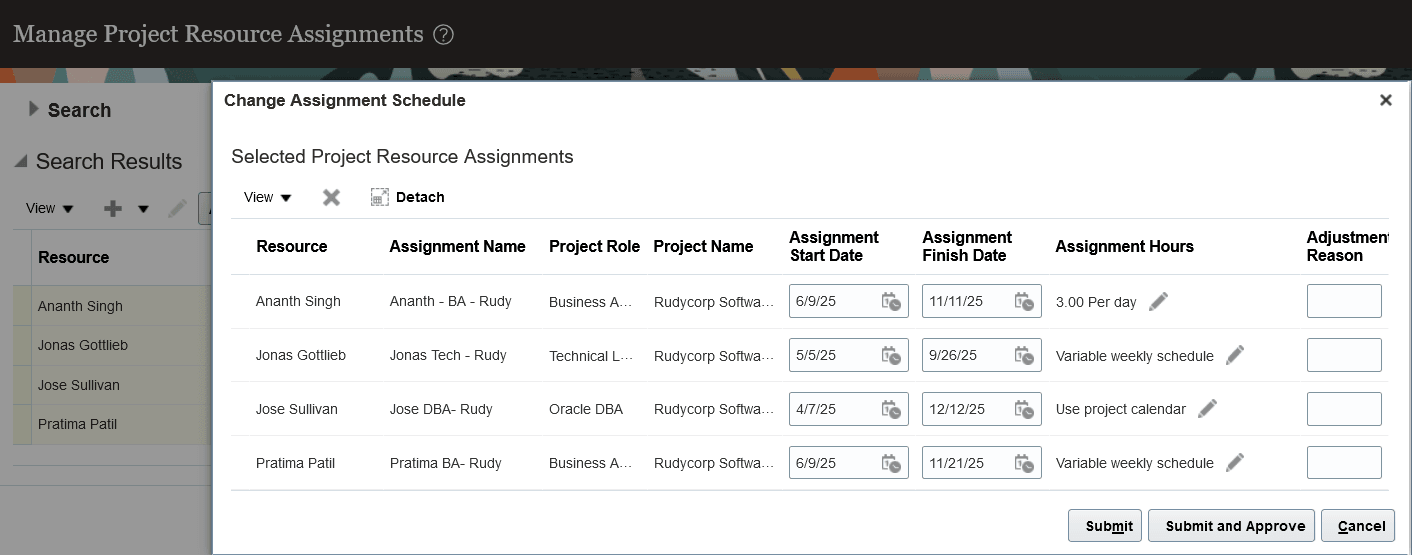
Task: Edit the 3.00 Per day assignment hours
Action: pyautogui.click(x=1158, y=301)
